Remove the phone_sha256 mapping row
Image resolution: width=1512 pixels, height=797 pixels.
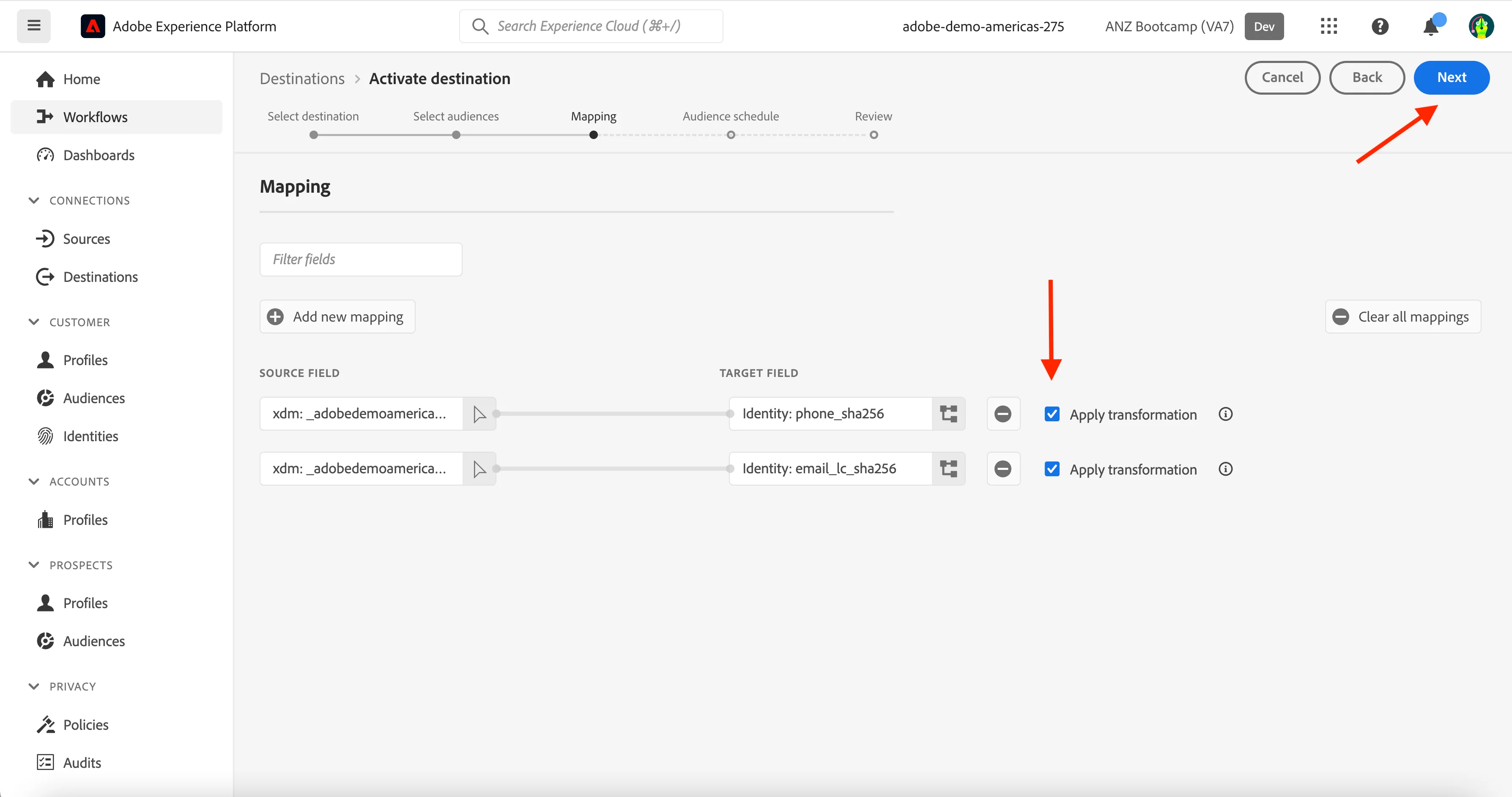[x=1003, y=414]
